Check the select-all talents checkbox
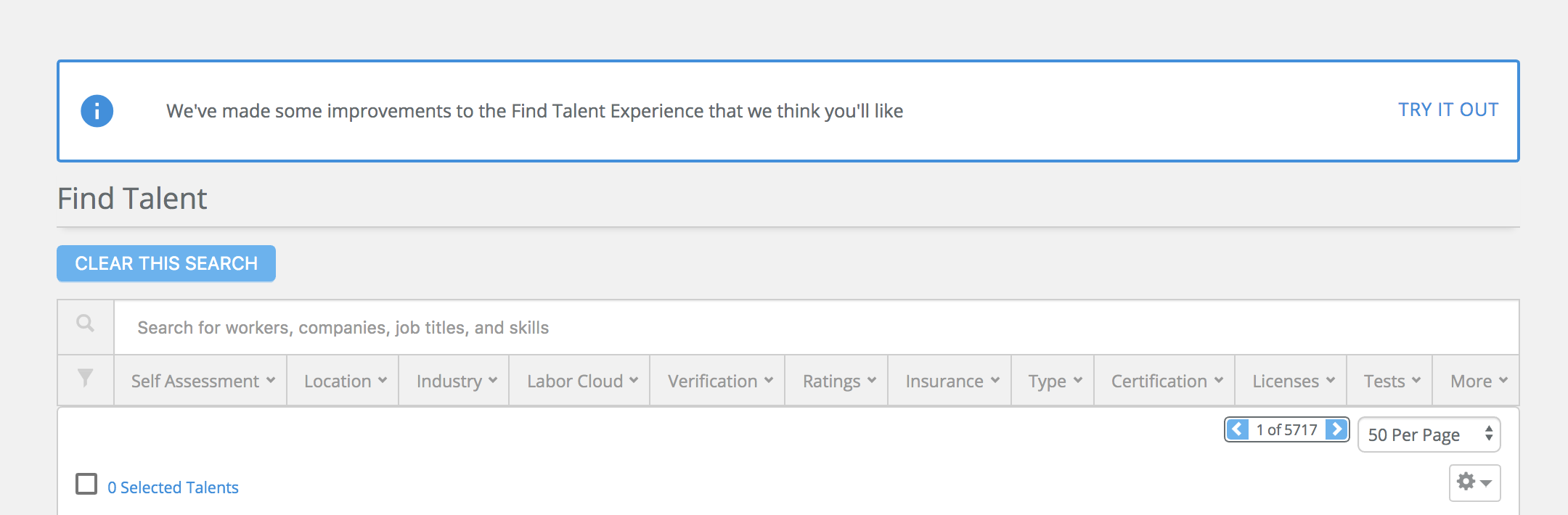The image size is (1568, 515). [x=86, y=484]
